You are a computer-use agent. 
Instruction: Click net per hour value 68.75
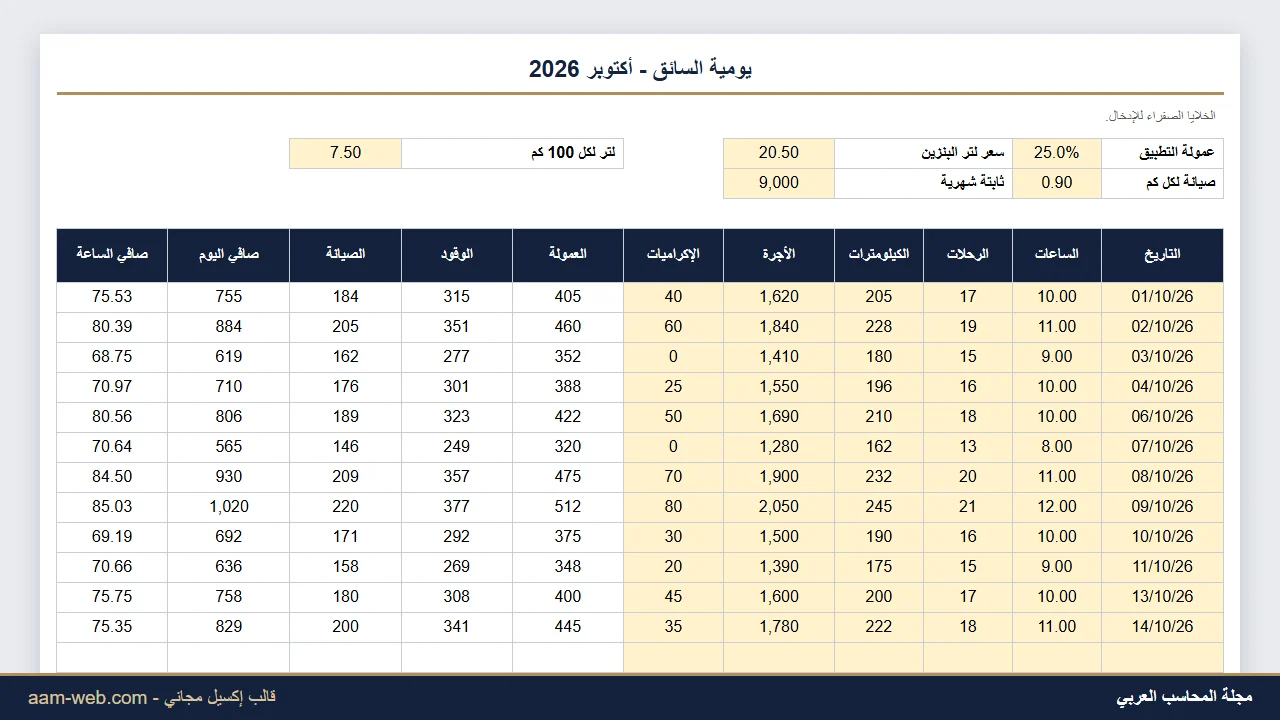[x=112, y=357]
